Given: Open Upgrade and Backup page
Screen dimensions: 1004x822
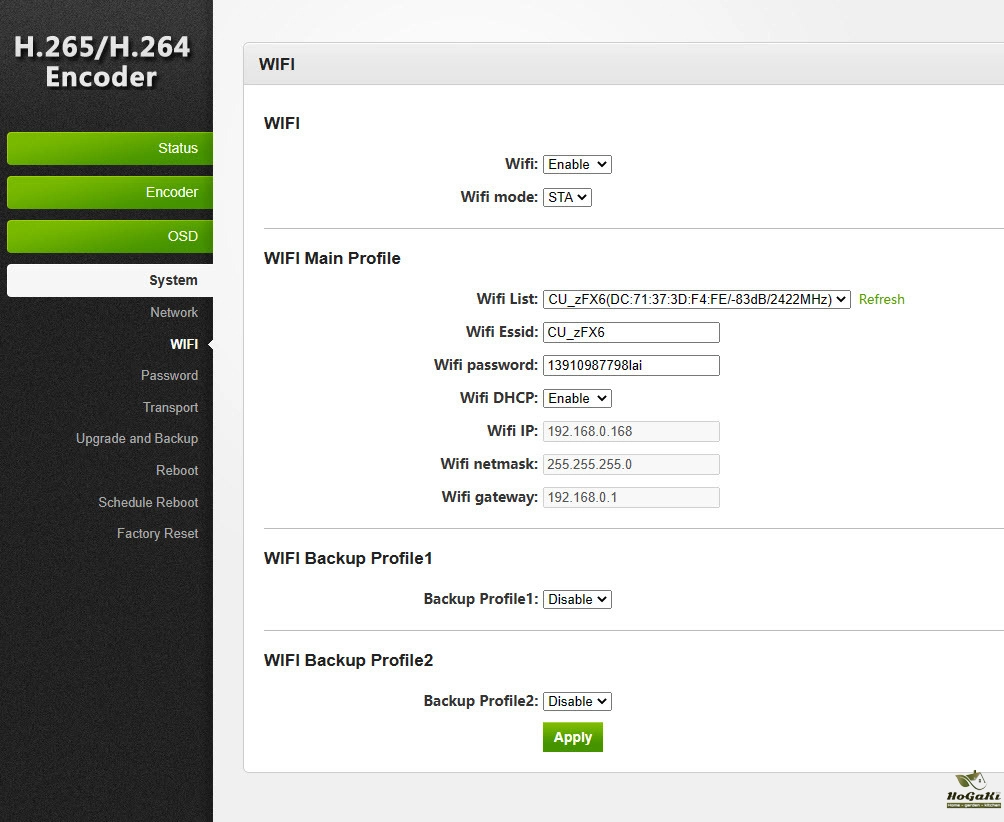Looking at the screenshot, I should 137,438.
